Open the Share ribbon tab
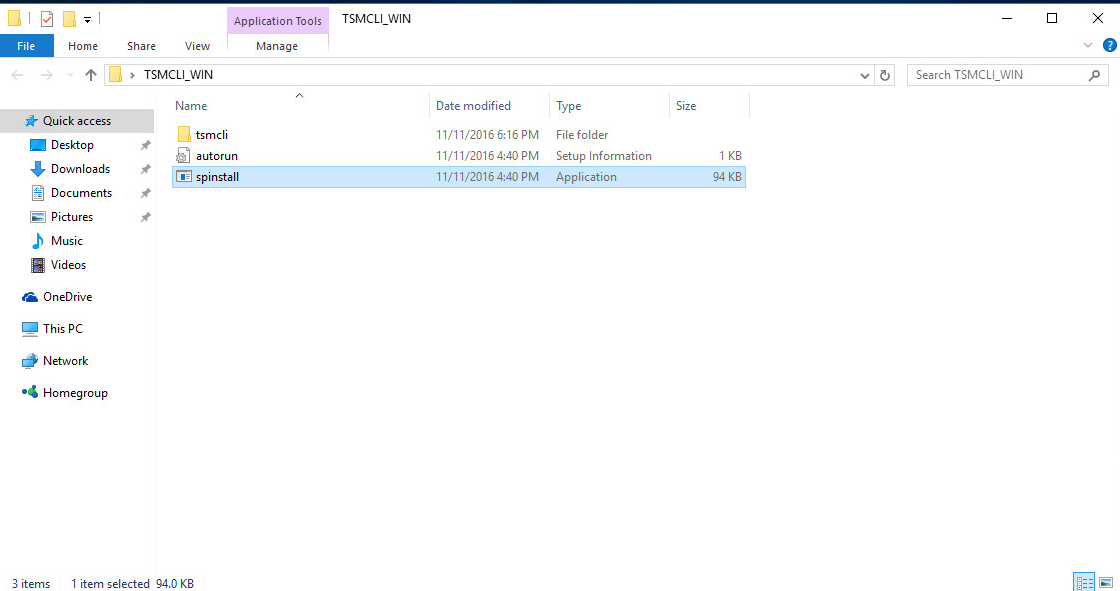The image size is (1120, 591). [141, 46]
